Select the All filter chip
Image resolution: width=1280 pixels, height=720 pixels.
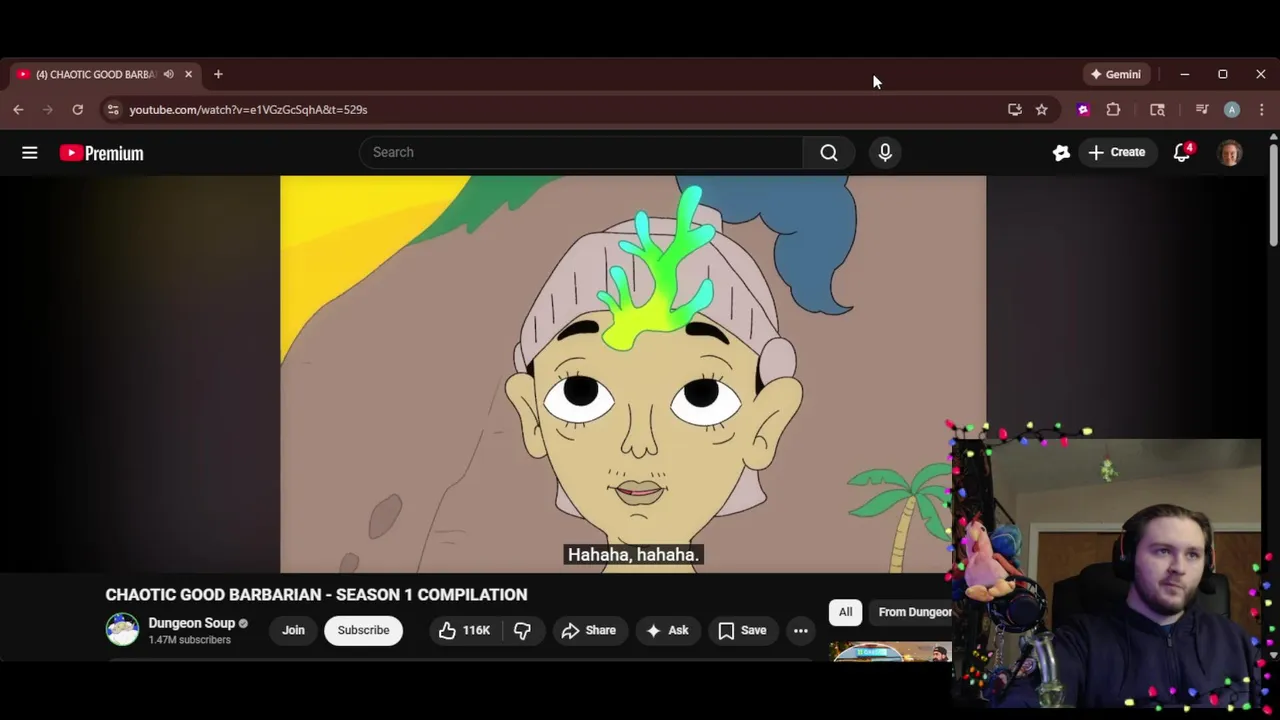[x=845, y=612]
